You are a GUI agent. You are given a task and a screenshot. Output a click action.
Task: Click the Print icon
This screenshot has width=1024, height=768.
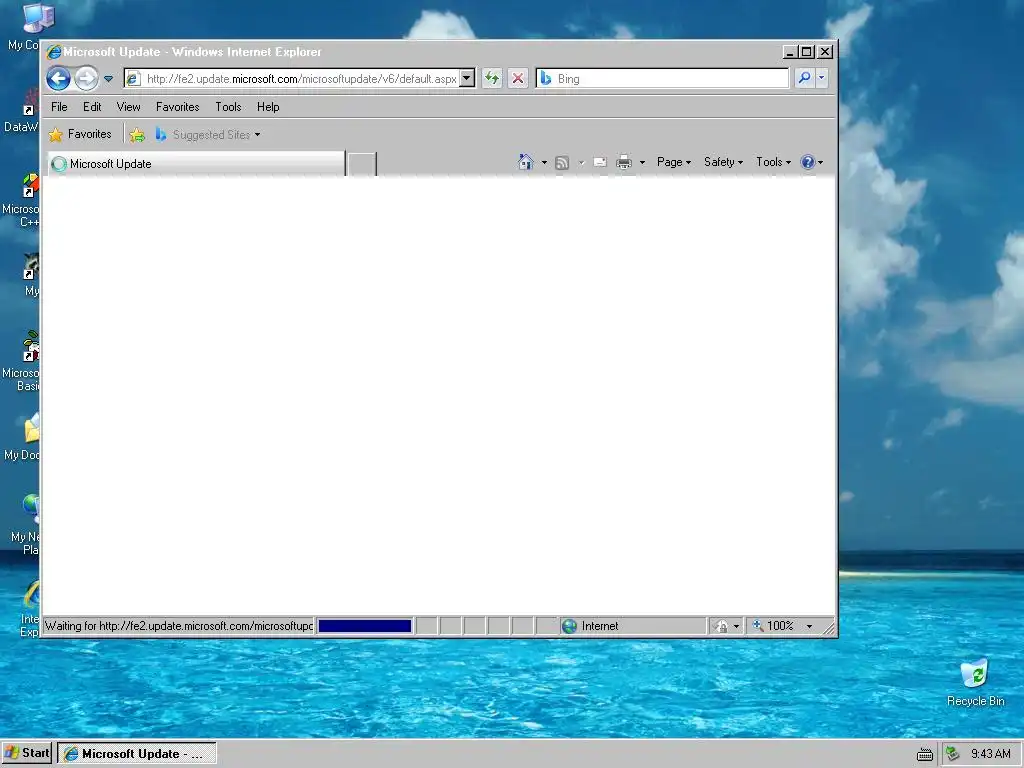coord(624,162)
